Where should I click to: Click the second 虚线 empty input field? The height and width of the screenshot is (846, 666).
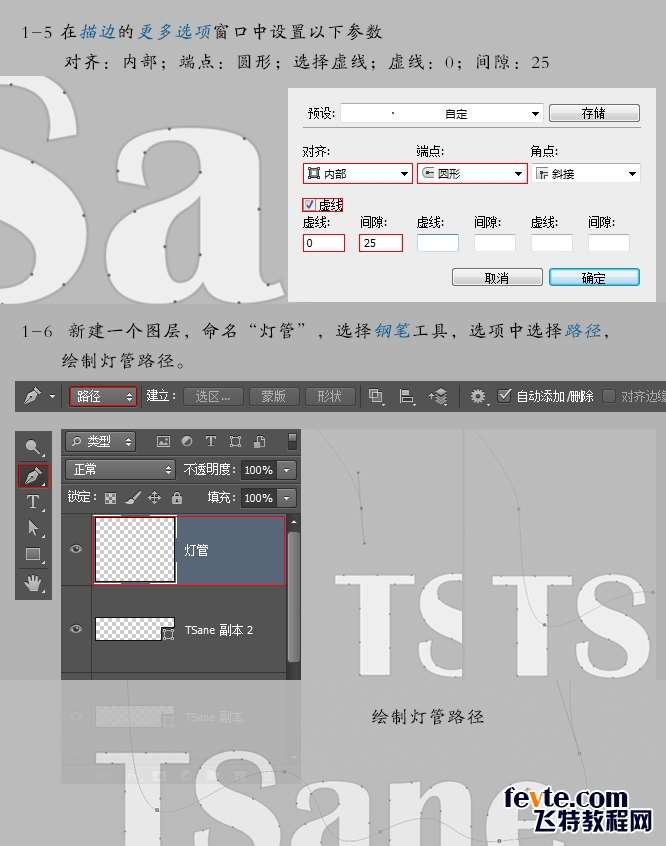click(x=438, y=243)
